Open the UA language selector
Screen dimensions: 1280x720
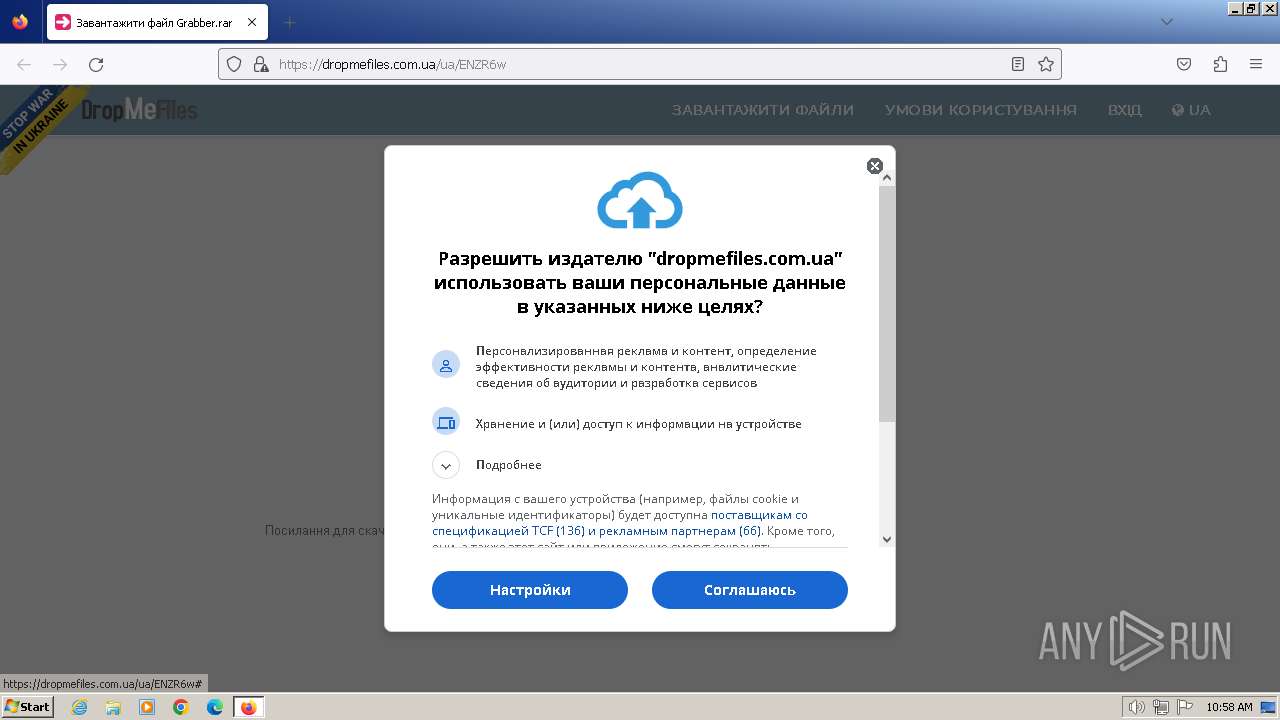tap(1191, 110)
